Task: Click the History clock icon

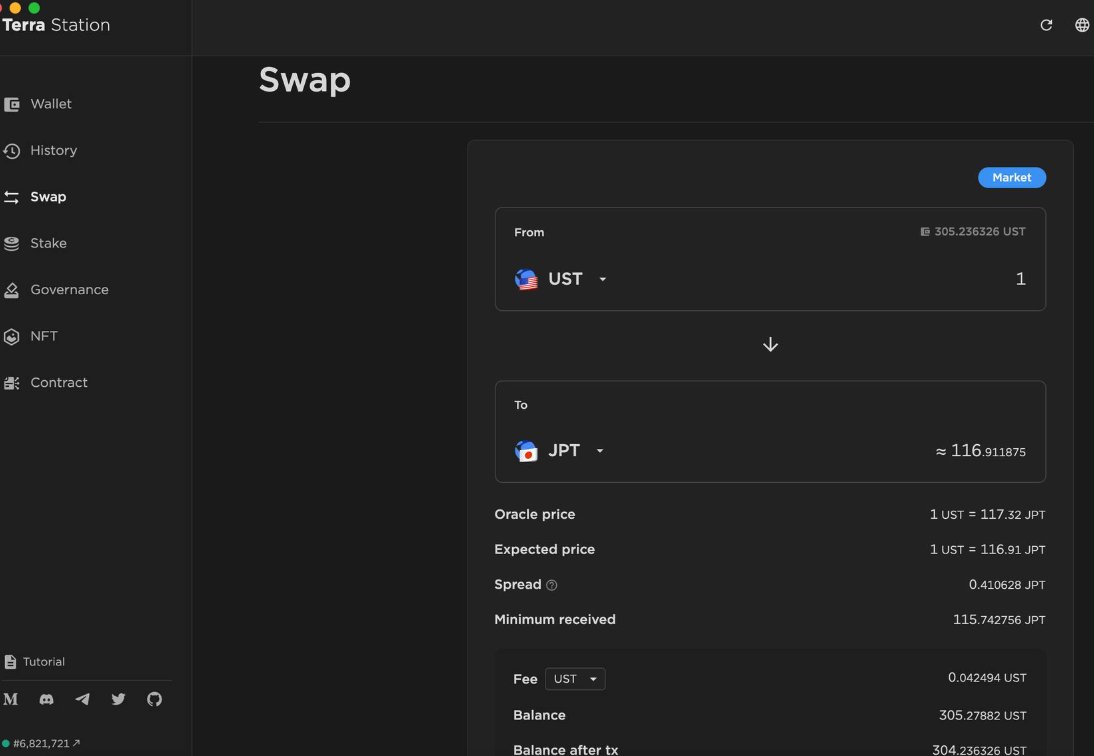Action: pyautogui.click(x=11, y=151)
